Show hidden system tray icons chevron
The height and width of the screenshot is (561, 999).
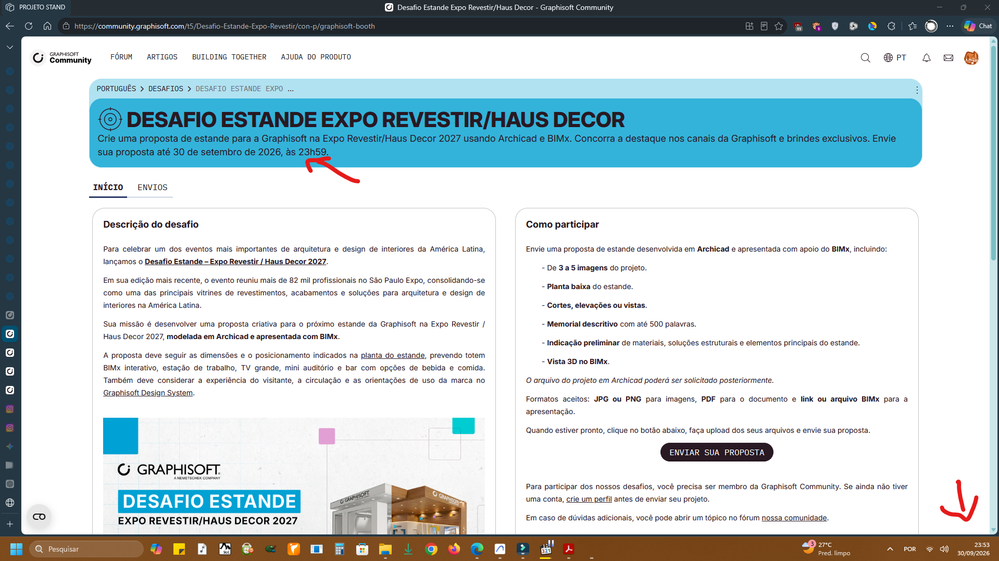click(x=890, y=549)
